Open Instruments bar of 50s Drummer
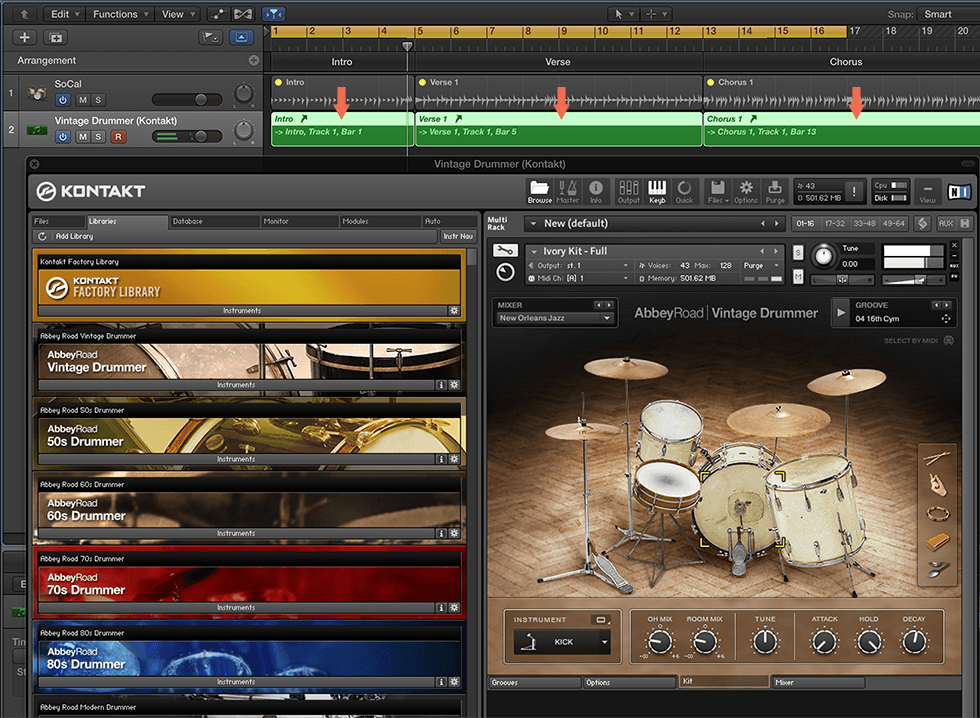This screenshot has width=980, height=718. [236, 459]
